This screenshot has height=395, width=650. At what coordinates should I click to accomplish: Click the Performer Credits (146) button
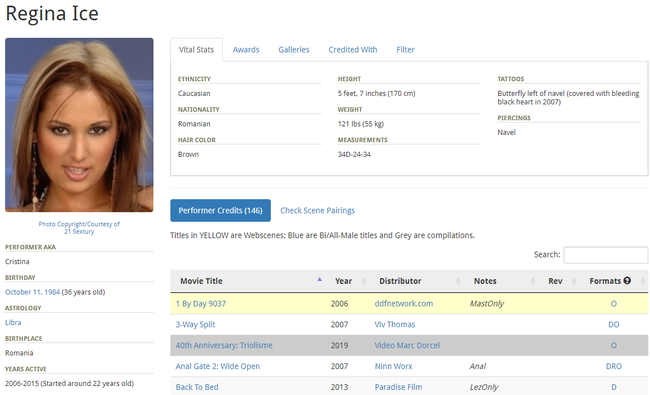point(220,211)
